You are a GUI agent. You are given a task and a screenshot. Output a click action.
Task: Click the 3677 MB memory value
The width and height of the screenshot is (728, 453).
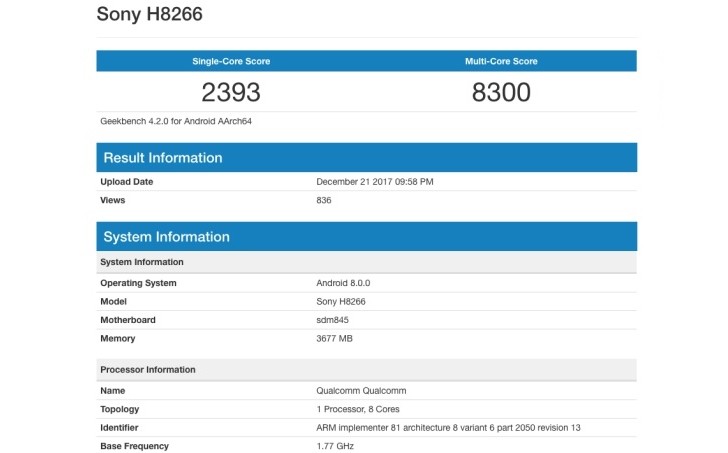[334, 338]
